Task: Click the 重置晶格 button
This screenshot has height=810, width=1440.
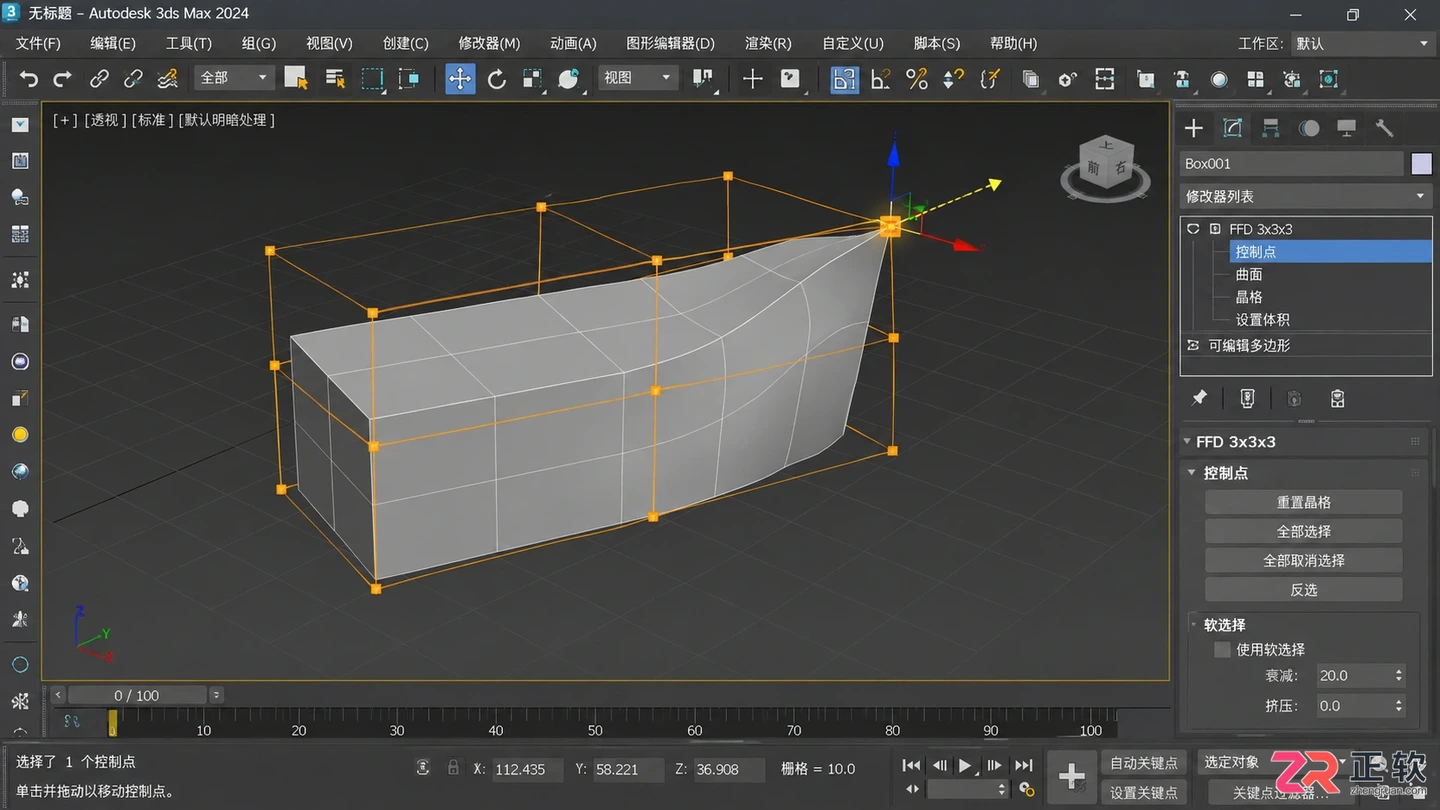Action: 1304,502
